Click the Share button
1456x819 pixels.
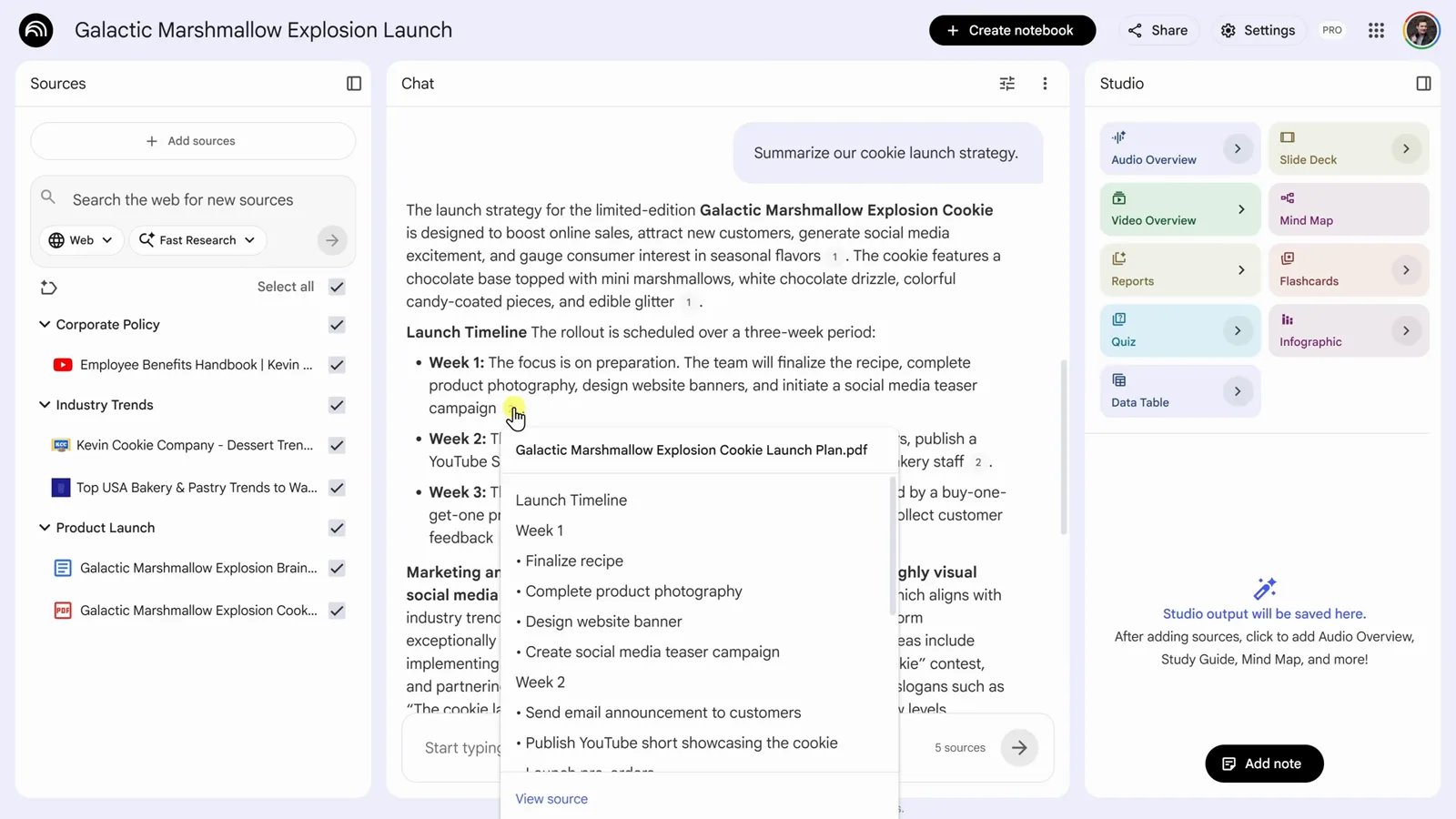[x=1158, y=30]
